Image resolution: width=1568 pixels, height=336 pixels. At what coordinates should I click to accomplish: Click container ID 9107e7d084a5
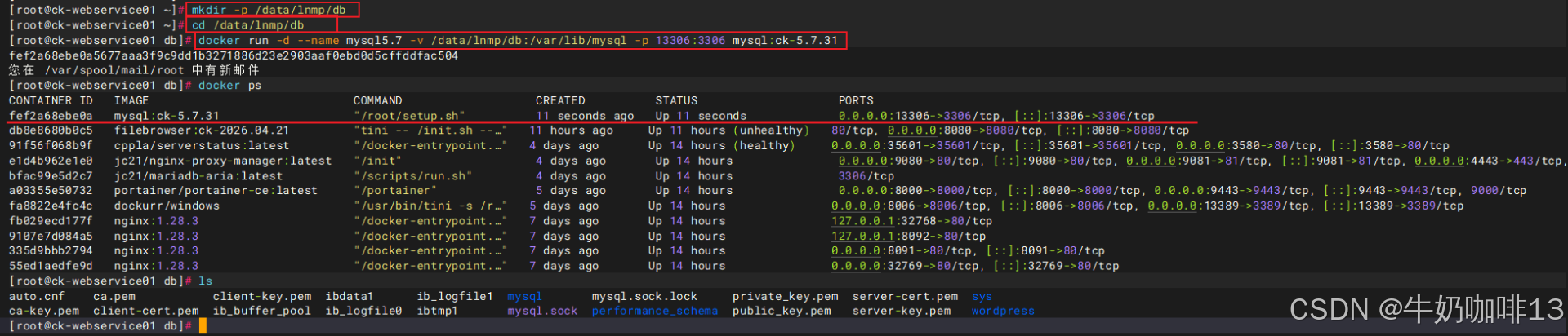pyautogui.click(x=51, y=236)
